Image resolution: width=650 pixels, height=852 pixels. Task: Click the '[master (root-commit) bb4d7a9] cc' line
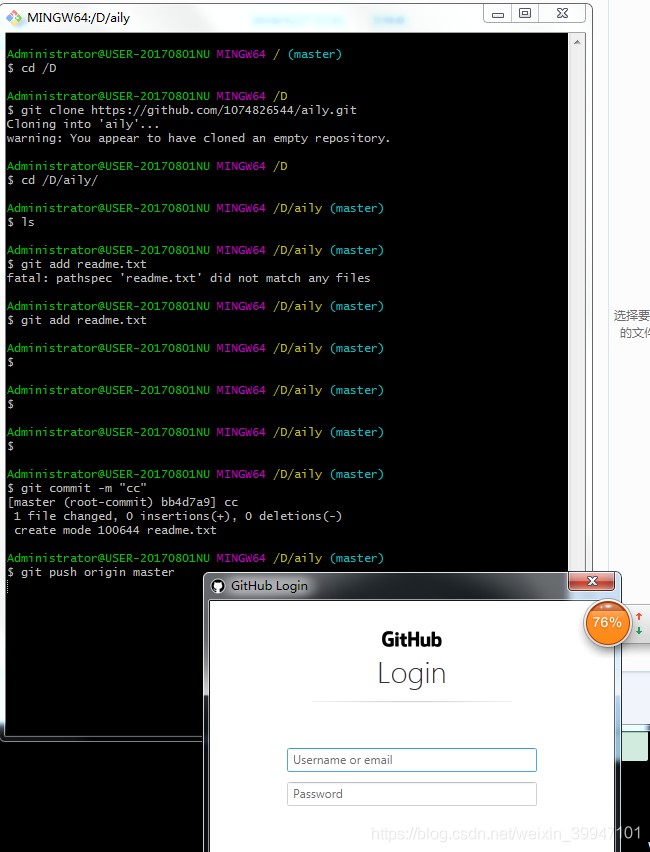tap(123, 502)
